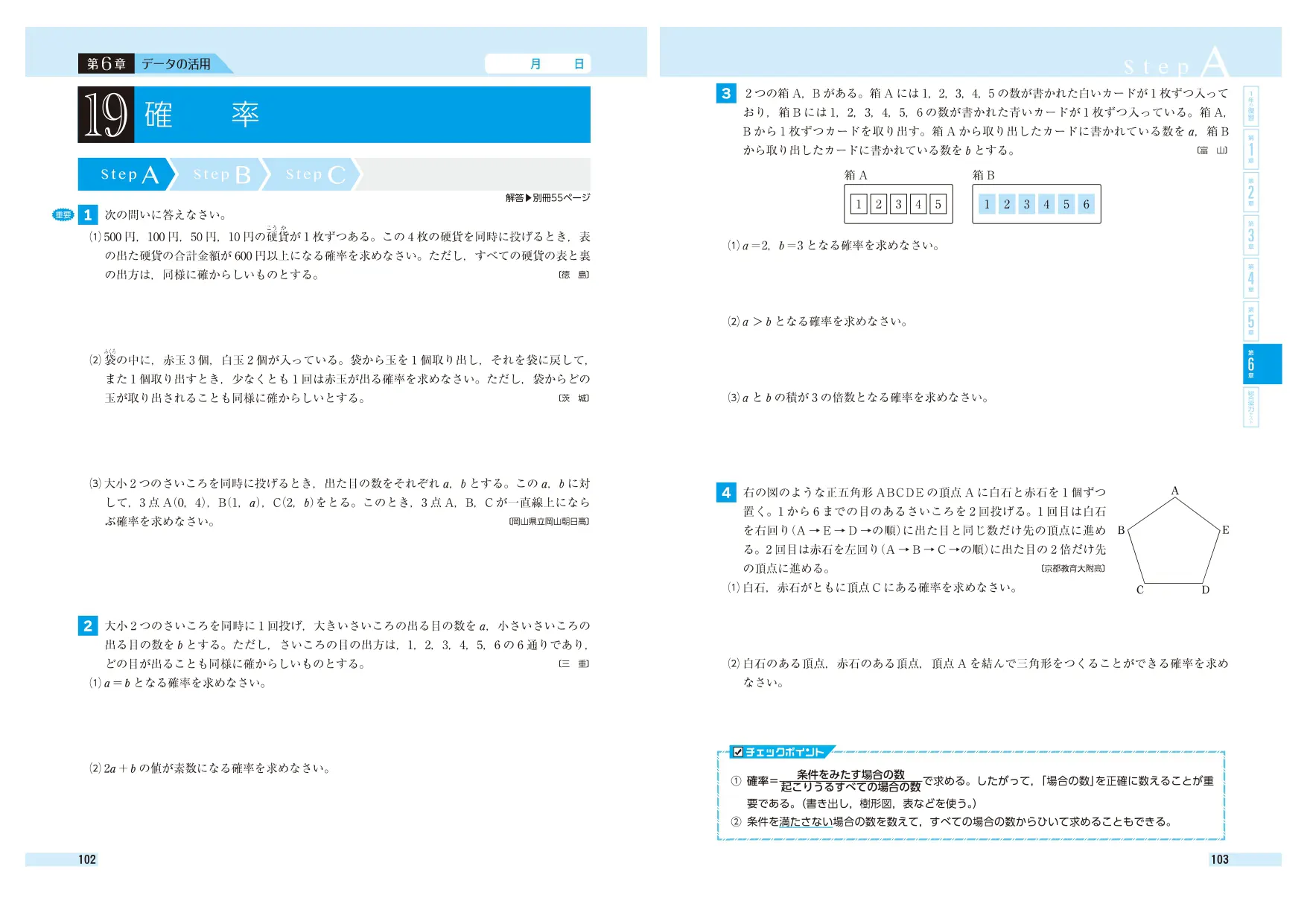Click the blue problem number 2 badge

tap(88, 625)
